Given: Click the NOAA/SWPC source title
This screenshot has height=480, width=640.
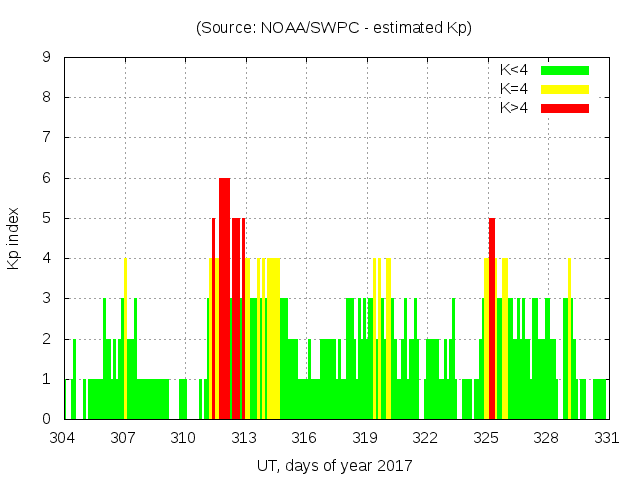Looking at the screenshot, I should (x=334, y=28).
